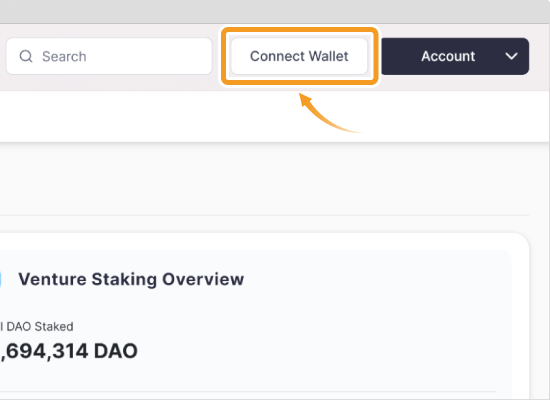Click the divider line under the DAO amount
This screenshot has height=400, width=550.
[x=248, y=392]
